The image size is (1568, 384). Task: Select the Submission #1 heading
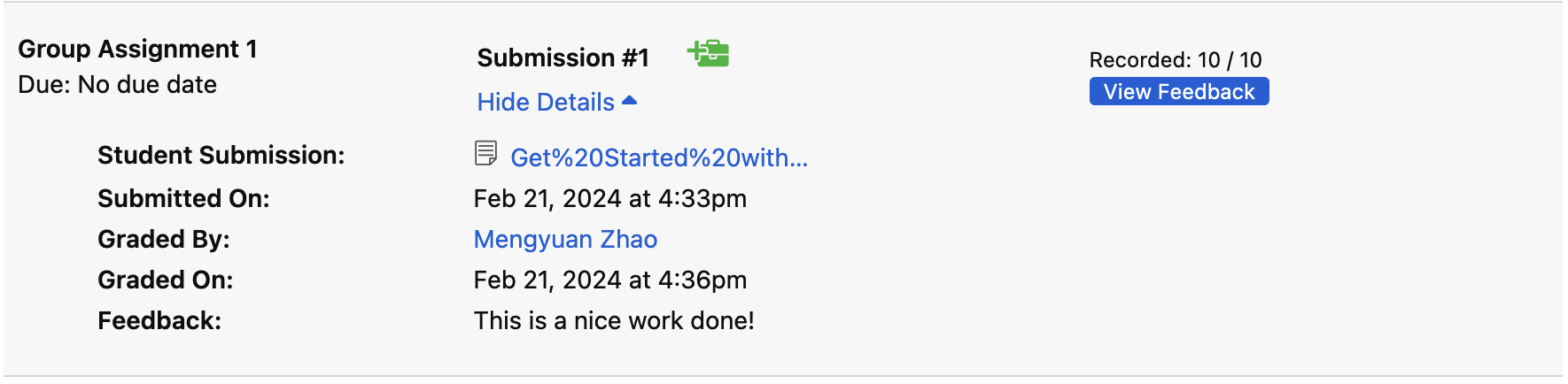(x=563, y=58)
